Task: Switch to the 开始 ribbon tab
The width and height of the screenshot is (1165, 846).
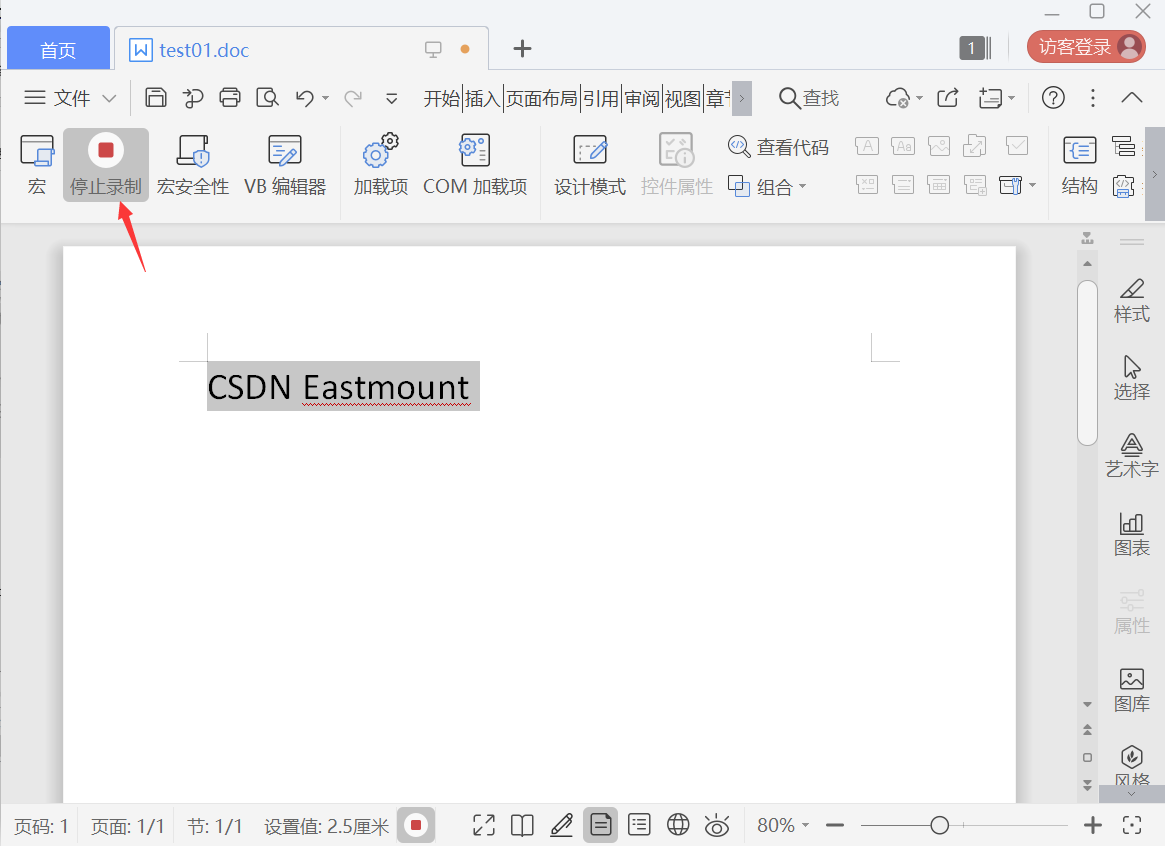Action: pos(442,98)
